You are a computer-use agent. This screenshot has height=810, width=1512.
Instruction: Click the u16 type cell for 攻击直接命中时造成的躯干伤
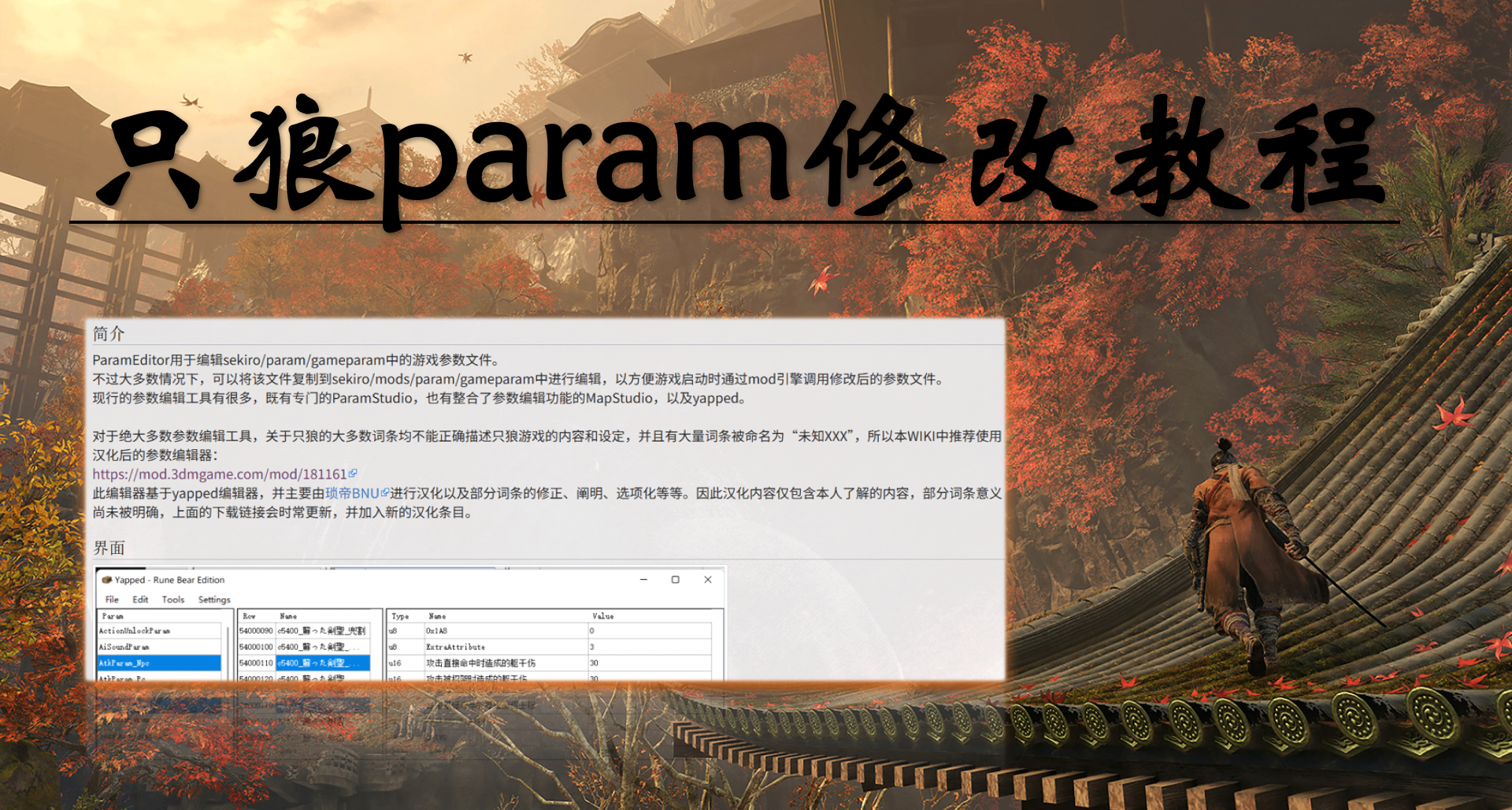(x=406, y=663)
